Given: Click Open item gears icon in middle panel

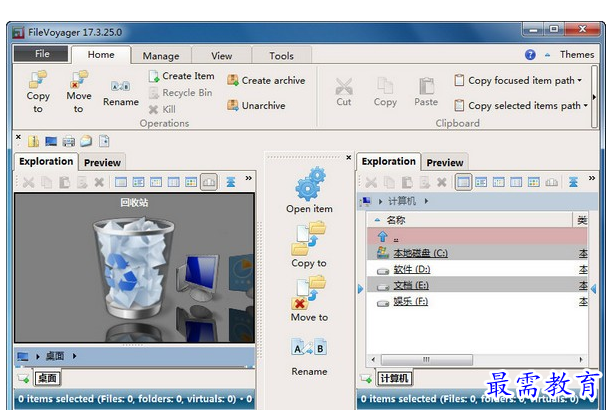Looking at the screenshot, I should [x=310, y=184].
